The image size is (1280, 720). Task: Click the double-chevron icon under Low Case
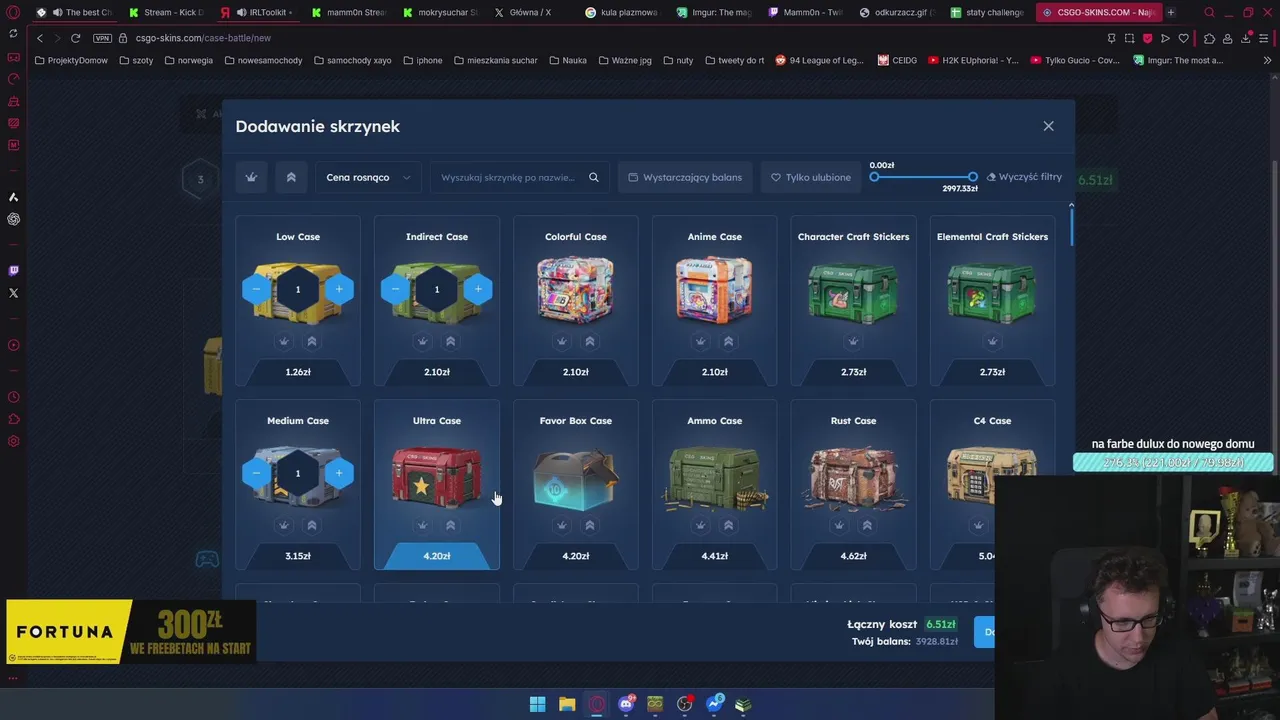coord(312,341)
